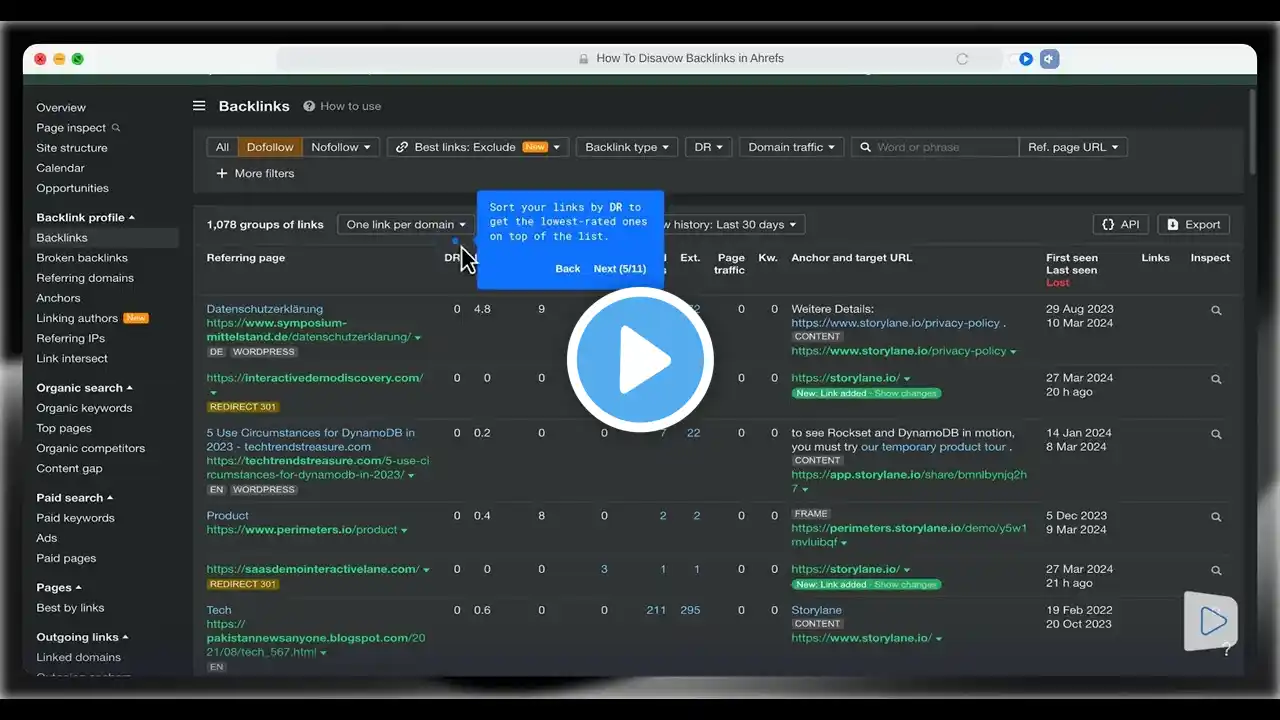
Task: Open Paid keywords in the sidebar
Action: tap(76, 518)
